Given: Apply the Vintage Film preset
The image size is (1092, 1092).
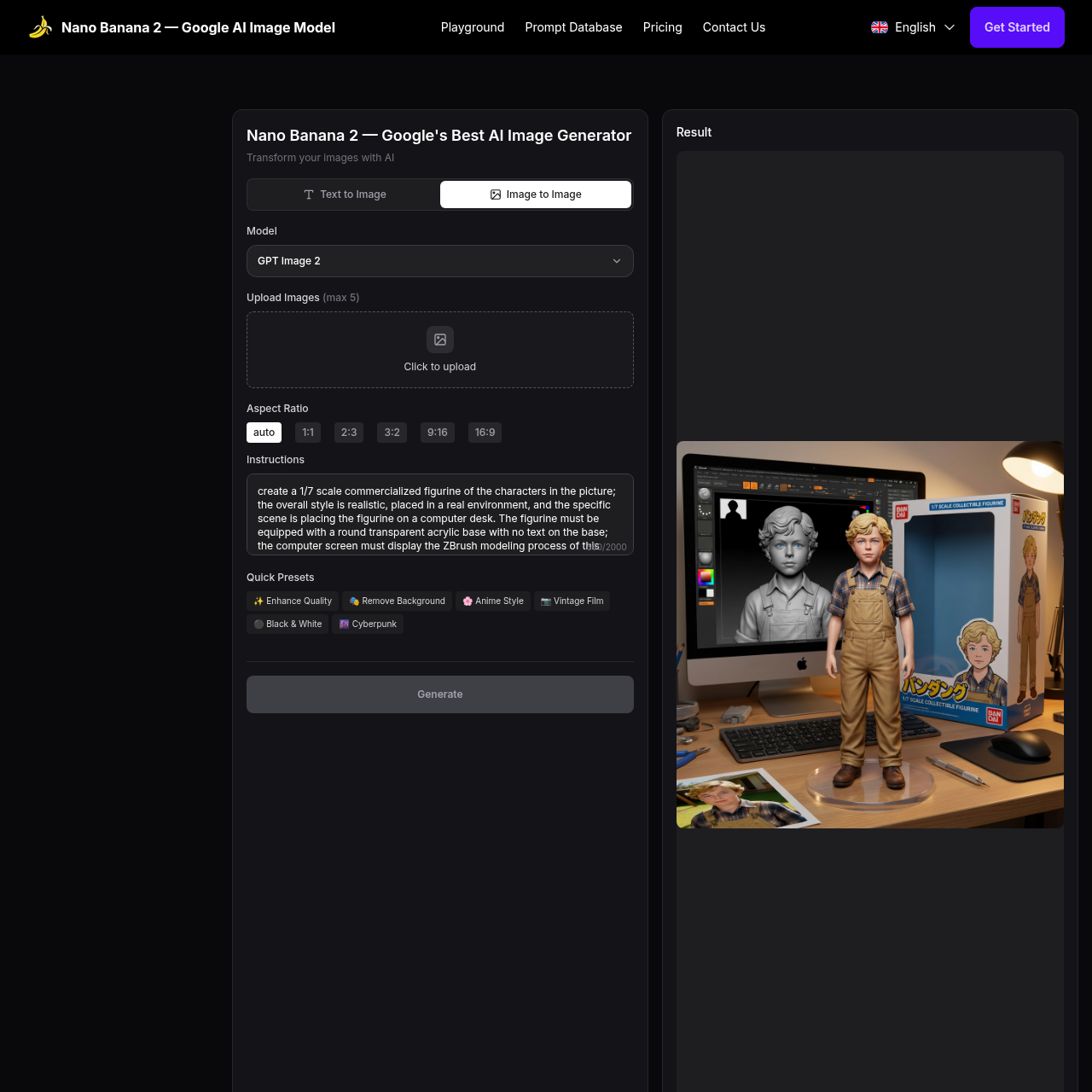Looking at the screenshot, I should coord(572,601).
